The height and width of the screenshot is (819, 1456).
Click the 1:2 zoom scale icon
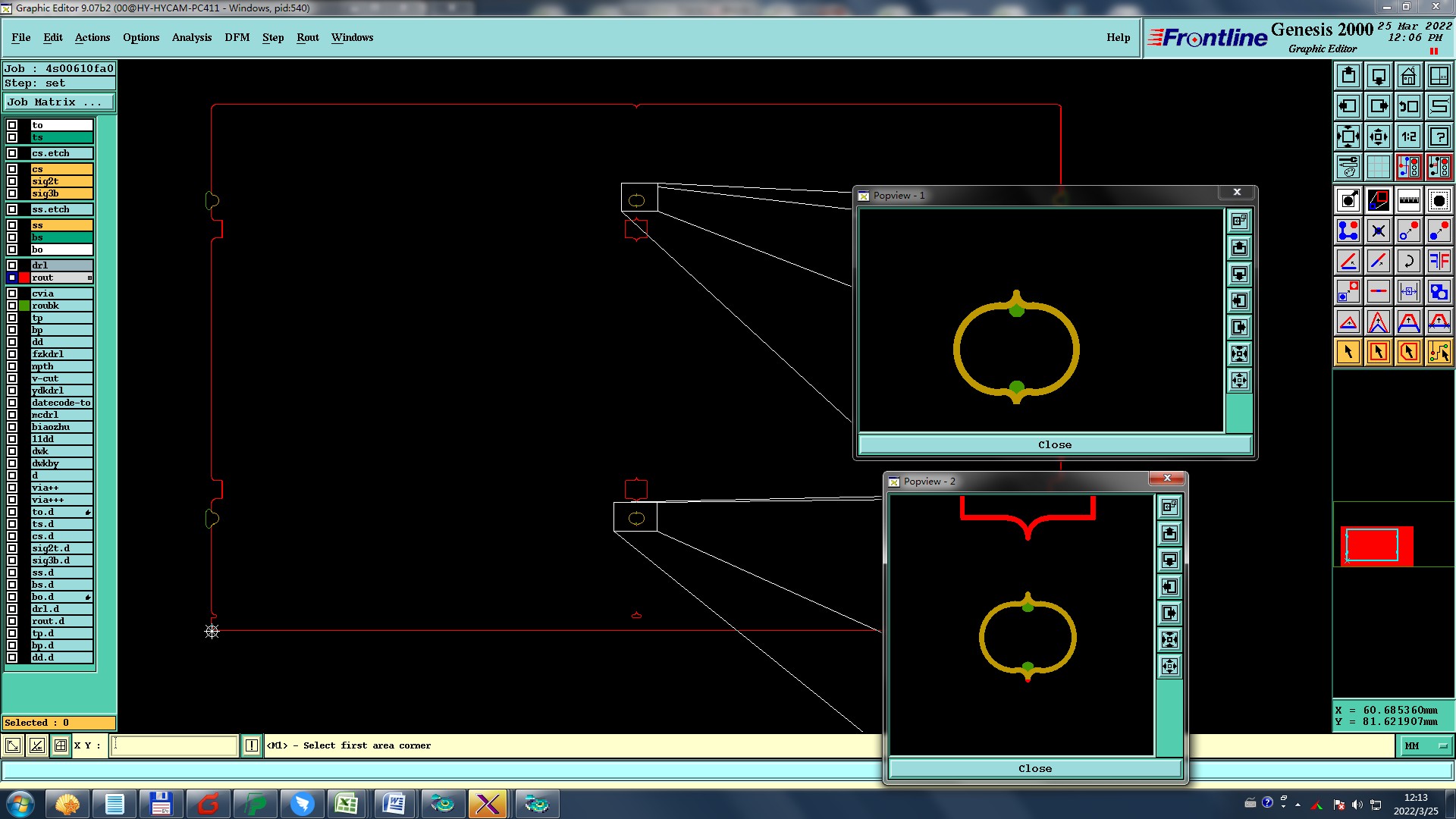click(1408, 137)
